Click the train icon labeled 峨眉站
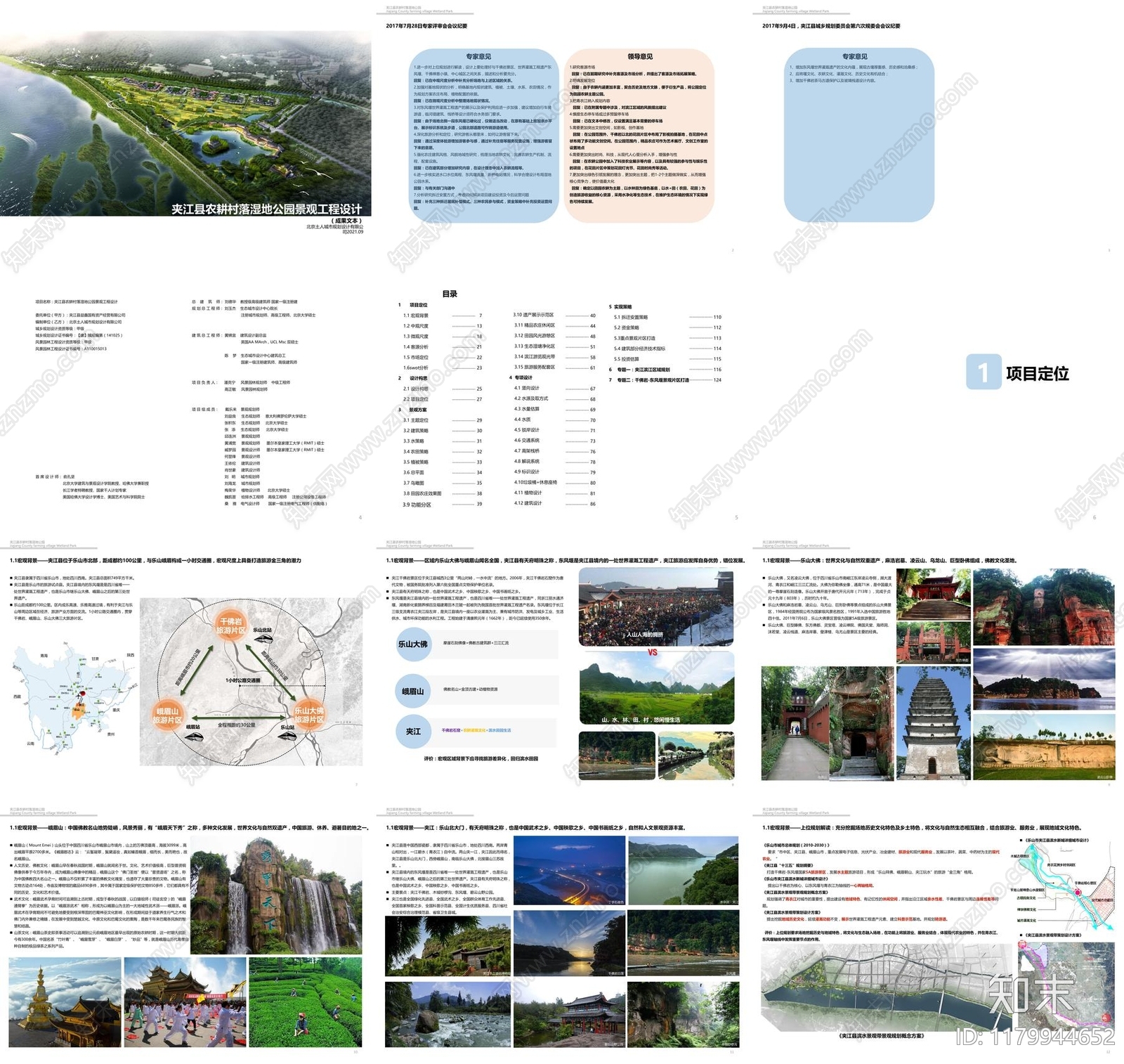 pyautogui.click(x=193, y=736)
